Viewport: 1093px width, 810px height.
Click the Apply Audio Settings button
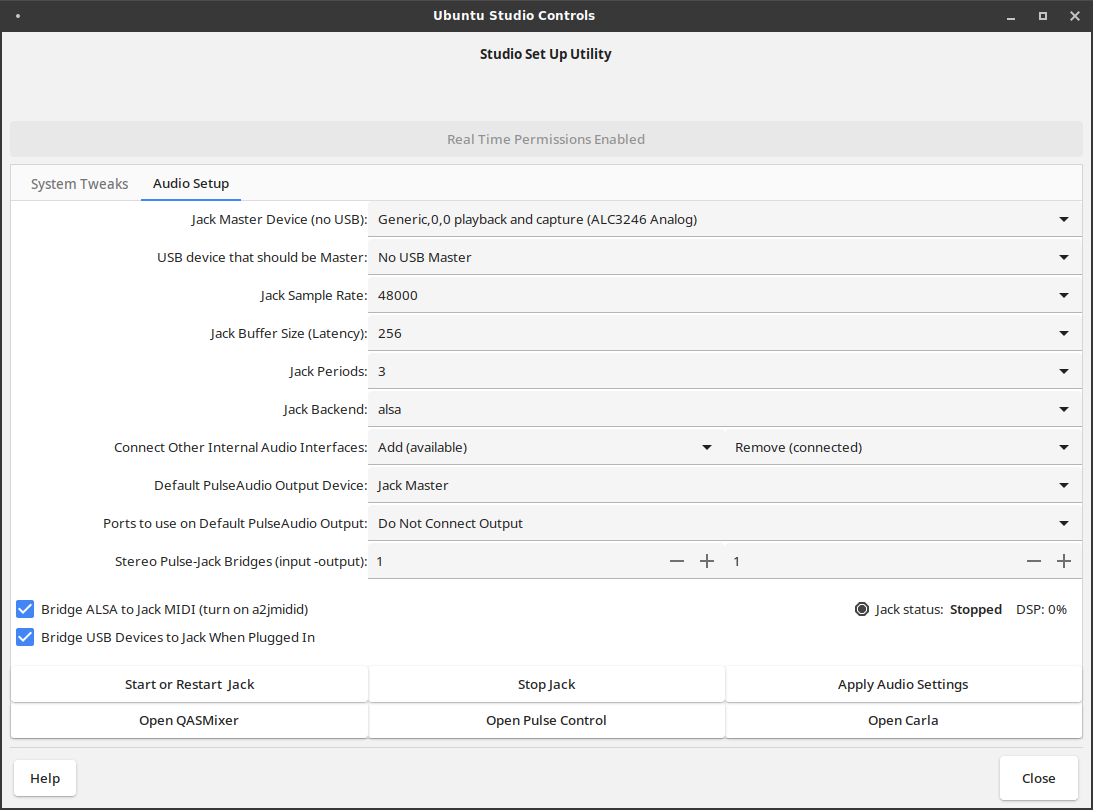903,685
